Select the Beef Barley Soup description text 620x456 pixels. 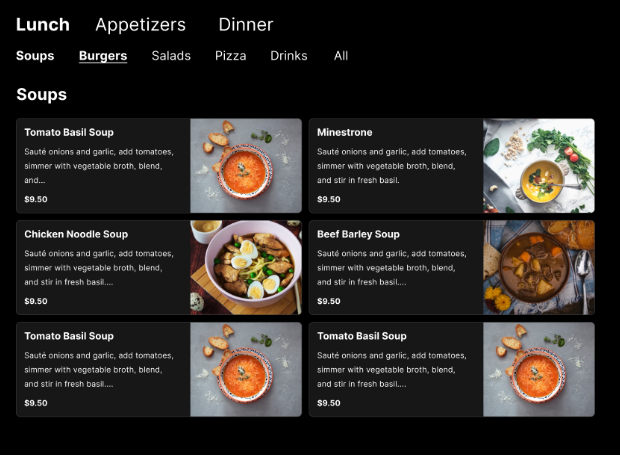391,268
